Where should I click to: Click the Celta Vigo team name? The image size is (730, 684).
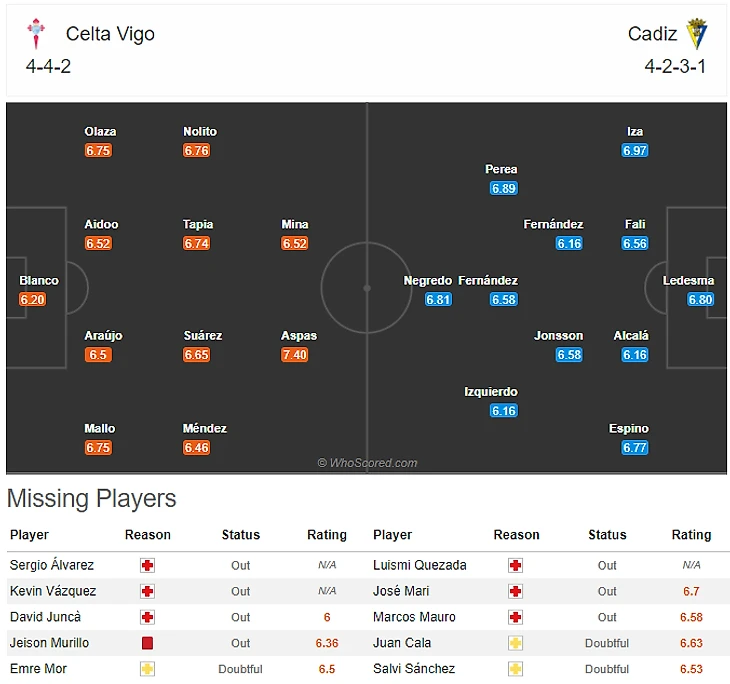click(110, 34)
